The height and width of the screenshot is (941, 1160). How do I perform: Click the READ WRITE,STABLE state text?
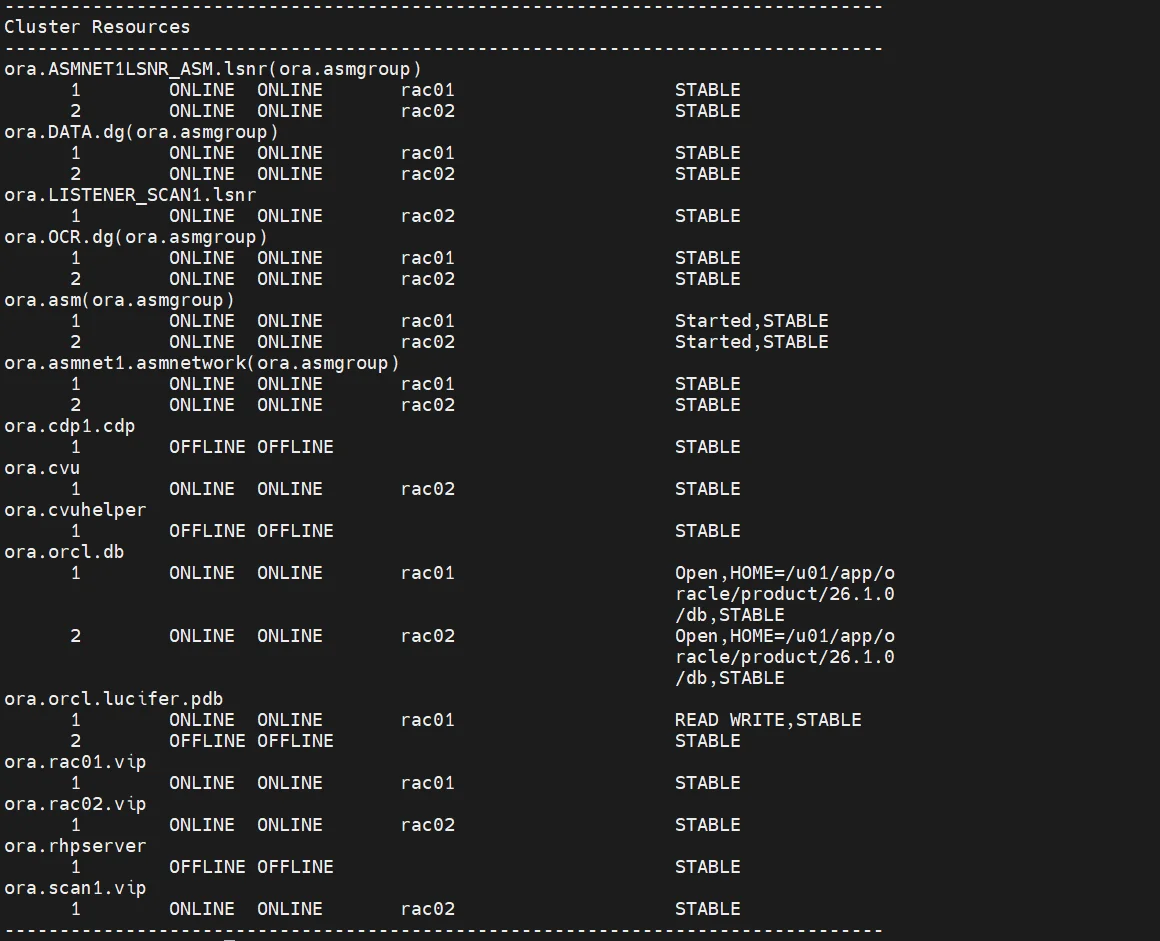point(767,720)
